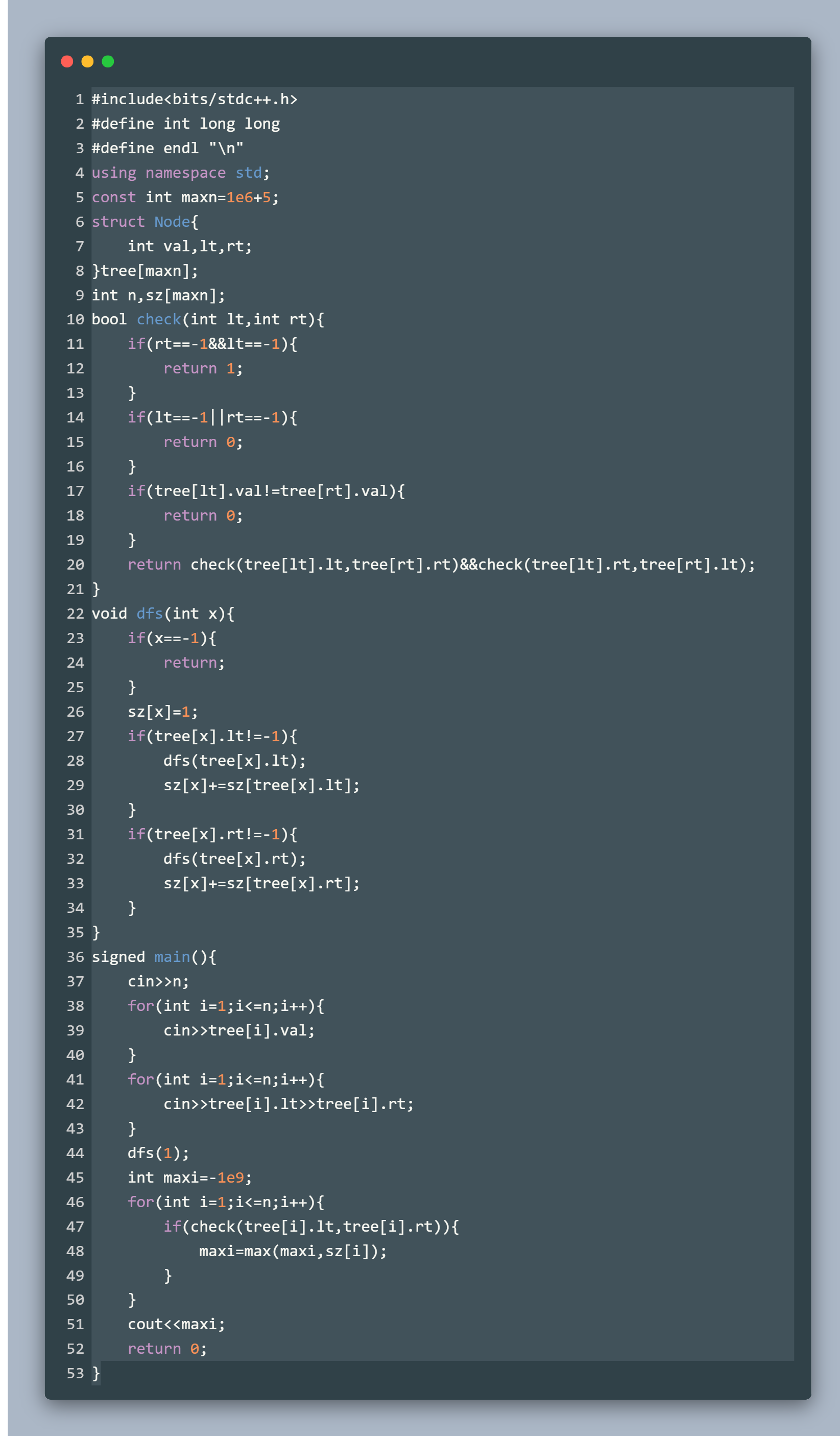Select the "cout<<maxi;" statement
Image resolution: width=840 pixels, height=1436 pixels.
pos(177,1324)
